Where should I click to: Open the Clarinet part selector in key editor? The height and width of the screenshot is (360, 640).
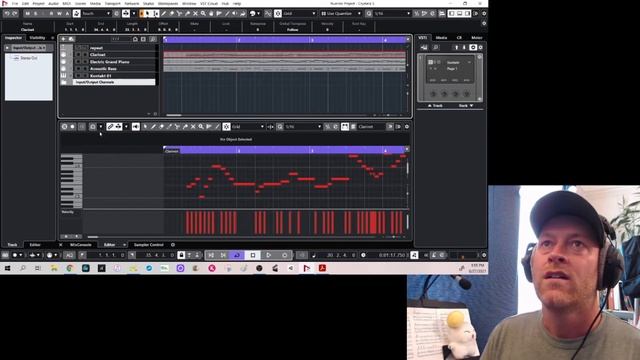click(371, 127)
